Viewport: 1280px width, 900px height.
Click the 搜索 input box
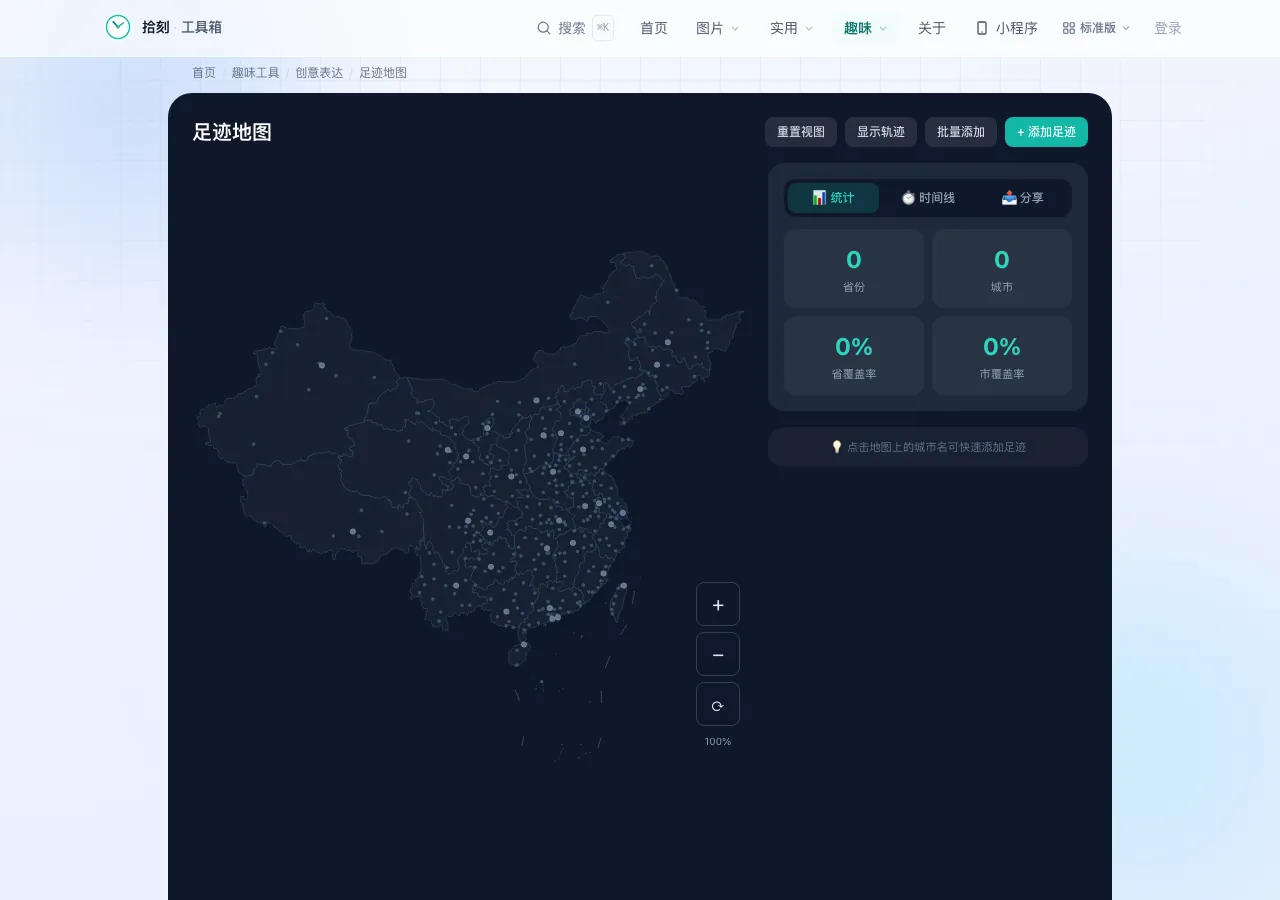point(574,28)
